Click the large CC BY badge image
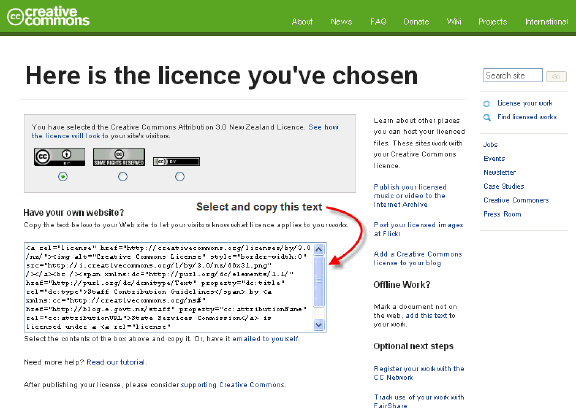This screenshot has width=576, height=416. [x=60, y=157]
